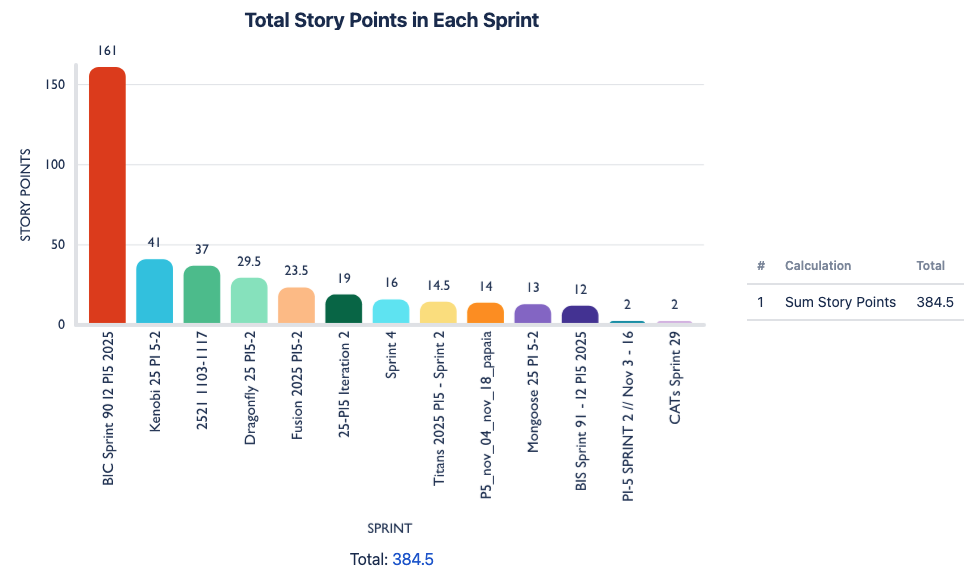Click the Calculation column header
The width and height of the screenshot is (977, 576).
(818, 266)
